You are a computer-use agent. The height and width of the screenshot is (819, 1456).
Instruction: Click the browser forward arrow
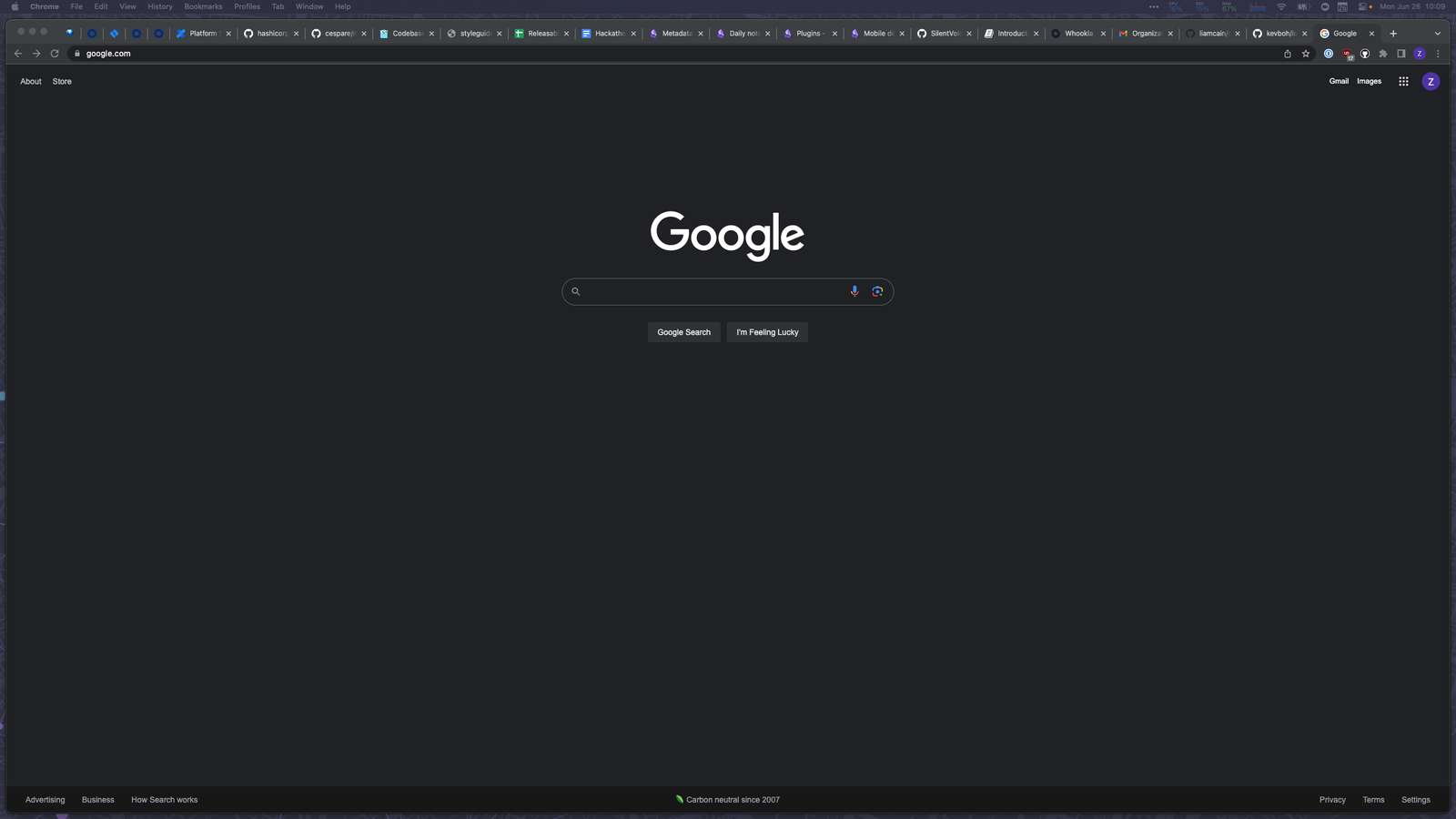pos(36,54)
